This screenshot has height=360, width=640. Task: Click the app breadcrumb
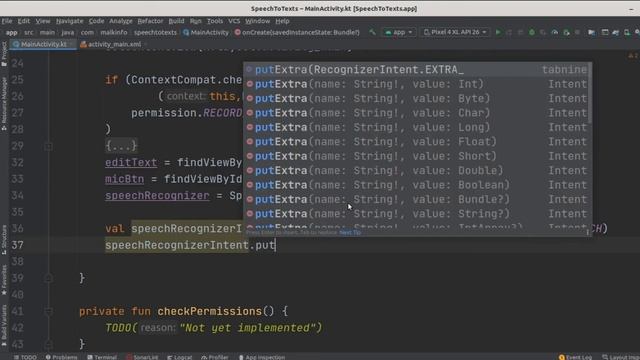coord(11,32)
